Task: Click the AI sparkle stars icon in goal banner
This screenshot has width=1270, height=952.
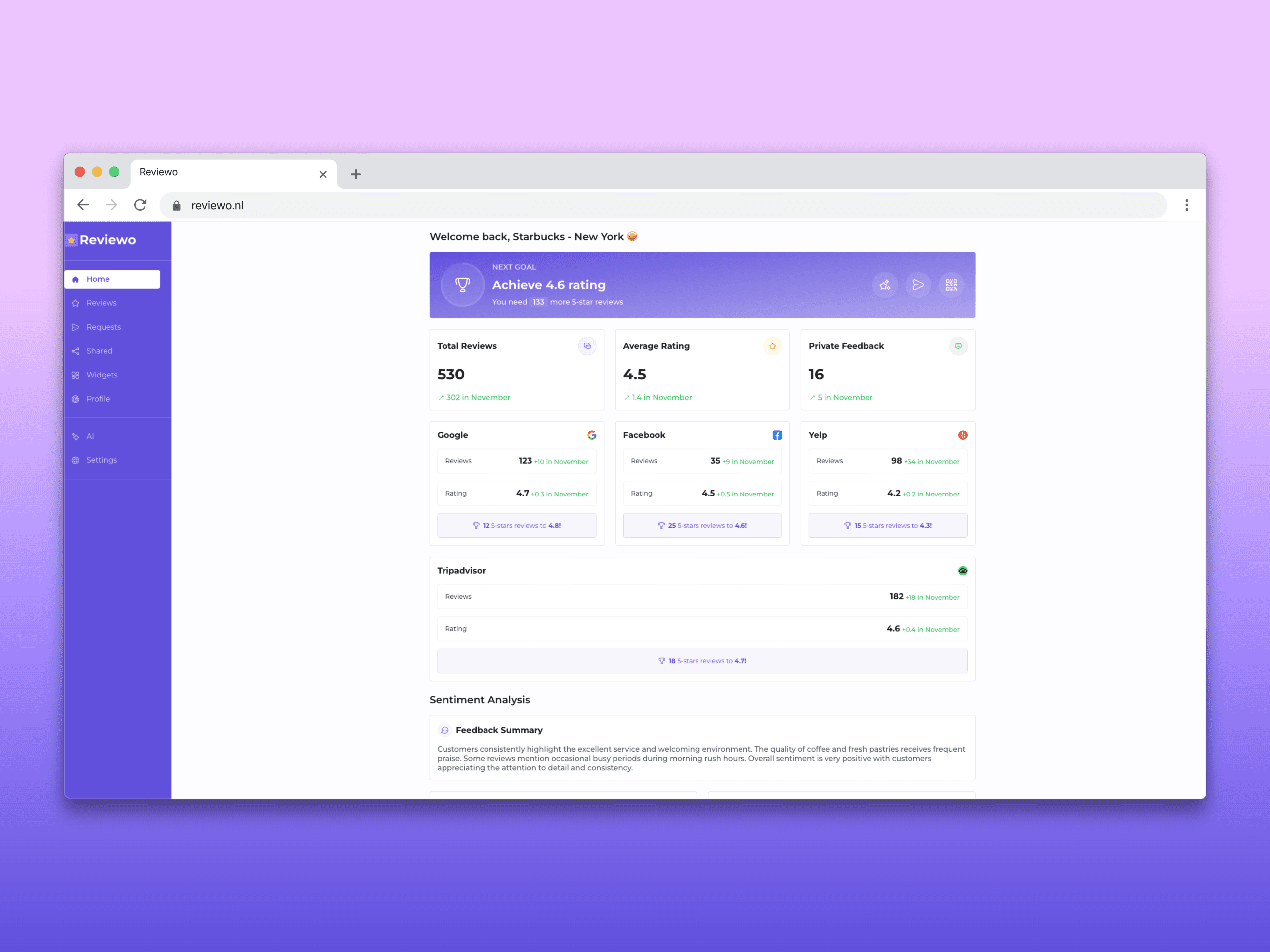Action: [x=885, y=285]
